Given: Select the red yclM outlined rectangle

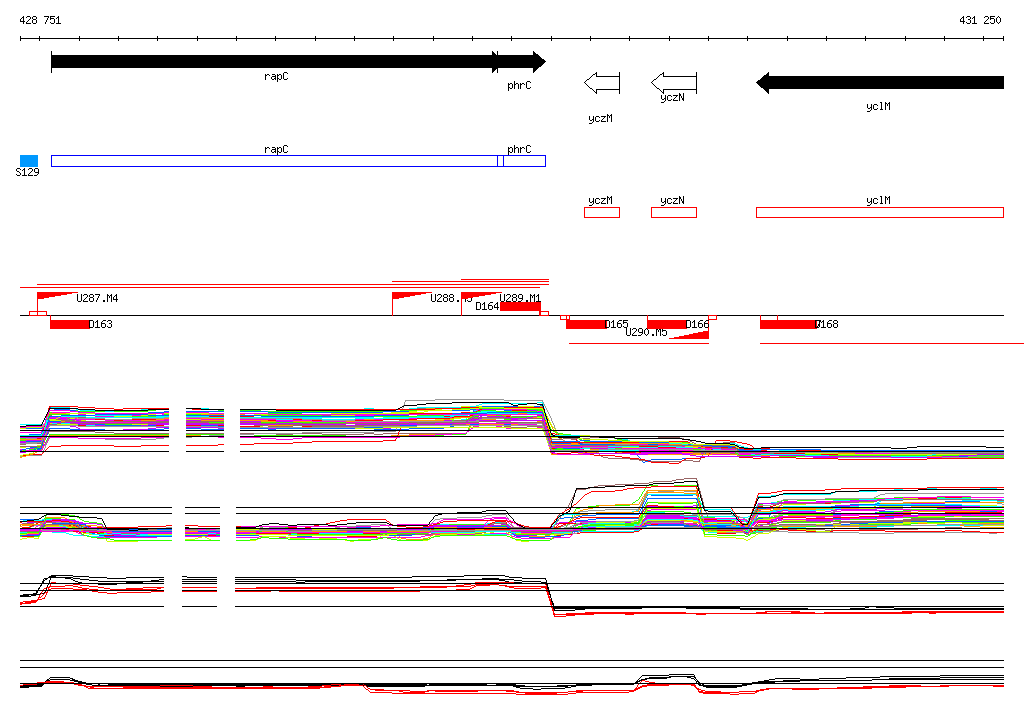Looking at the screenshot, I should [880, 212].
